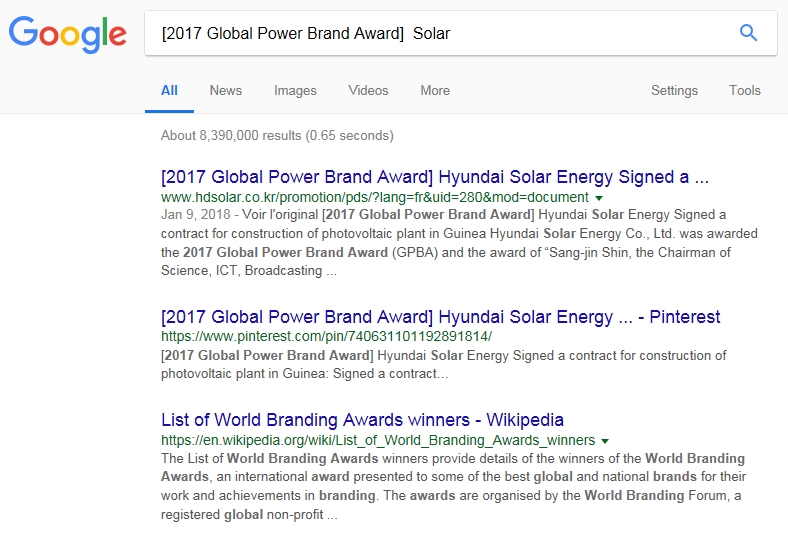788x546 pixels.
Task: Click the Google logo
Action: [x=68, y=34]
